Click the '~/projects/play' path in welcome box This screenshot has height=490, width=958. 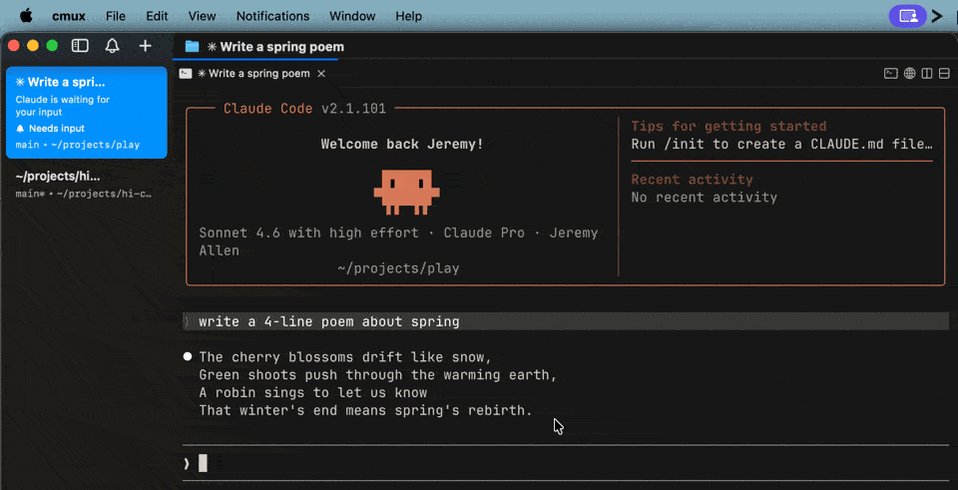pyautogui.click(x=398, y=268)
